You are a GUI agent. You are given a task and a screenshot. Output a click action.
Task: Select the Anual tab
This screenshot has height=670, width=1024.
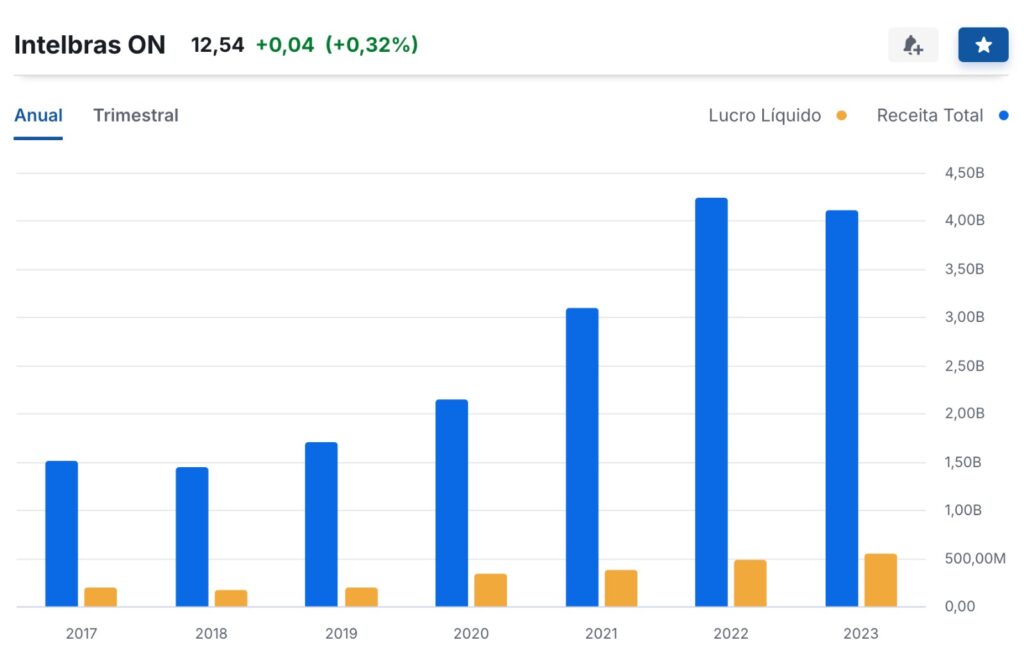[38, 115]
